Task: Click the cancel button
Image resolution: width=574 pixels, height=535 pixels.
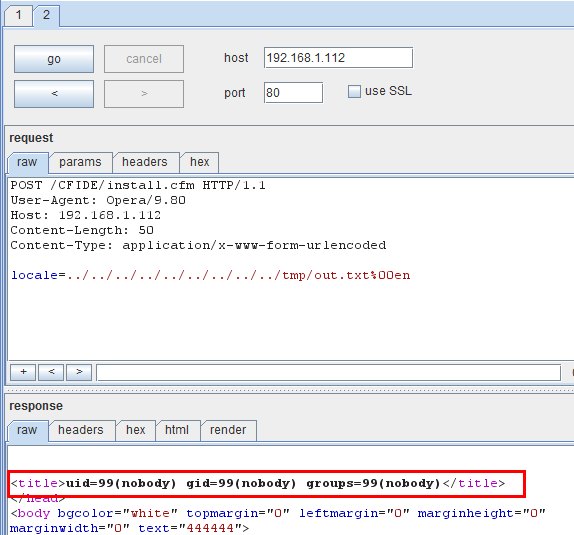Action: 144,59
